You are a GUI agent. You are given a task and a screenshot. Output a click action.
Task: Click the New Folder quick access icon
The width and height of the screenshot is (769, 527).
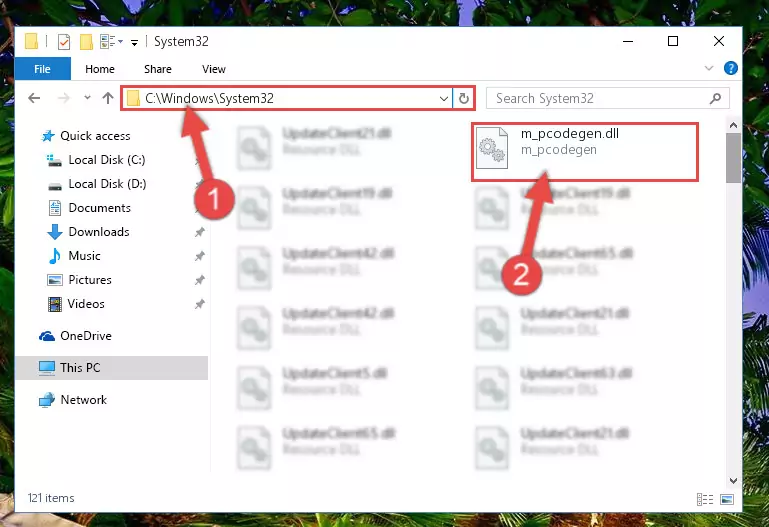(x=86, y=42)
